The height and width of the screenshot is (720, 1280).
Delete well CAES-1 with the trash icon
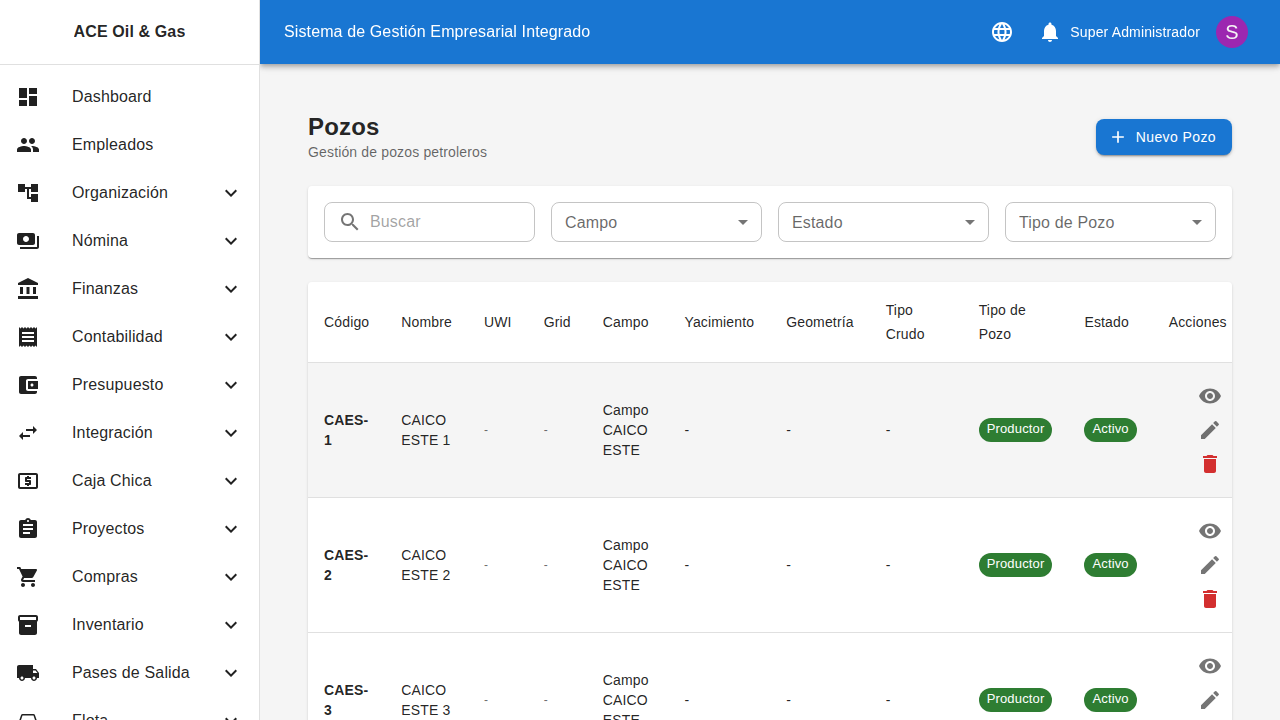[x=1210, y=464]
